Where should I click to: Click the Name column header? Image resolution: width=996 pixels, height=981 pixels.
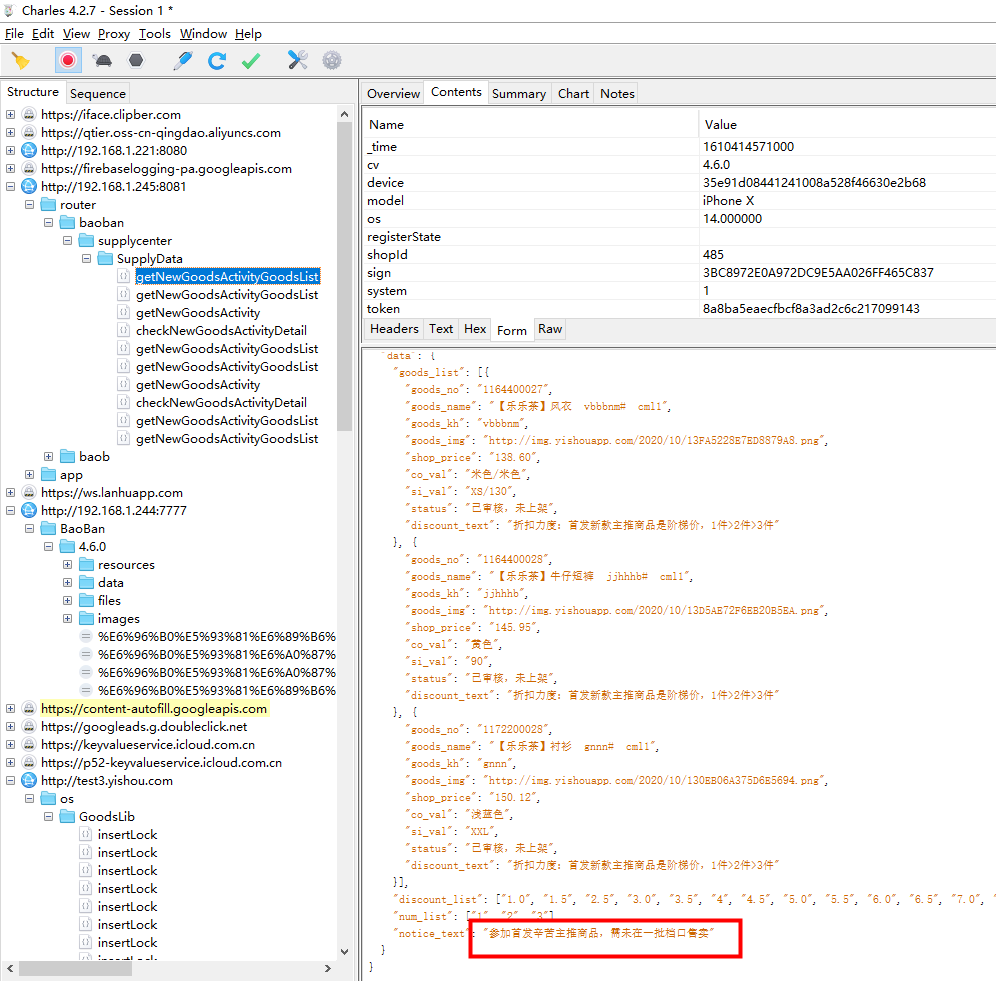coord(531,125)
